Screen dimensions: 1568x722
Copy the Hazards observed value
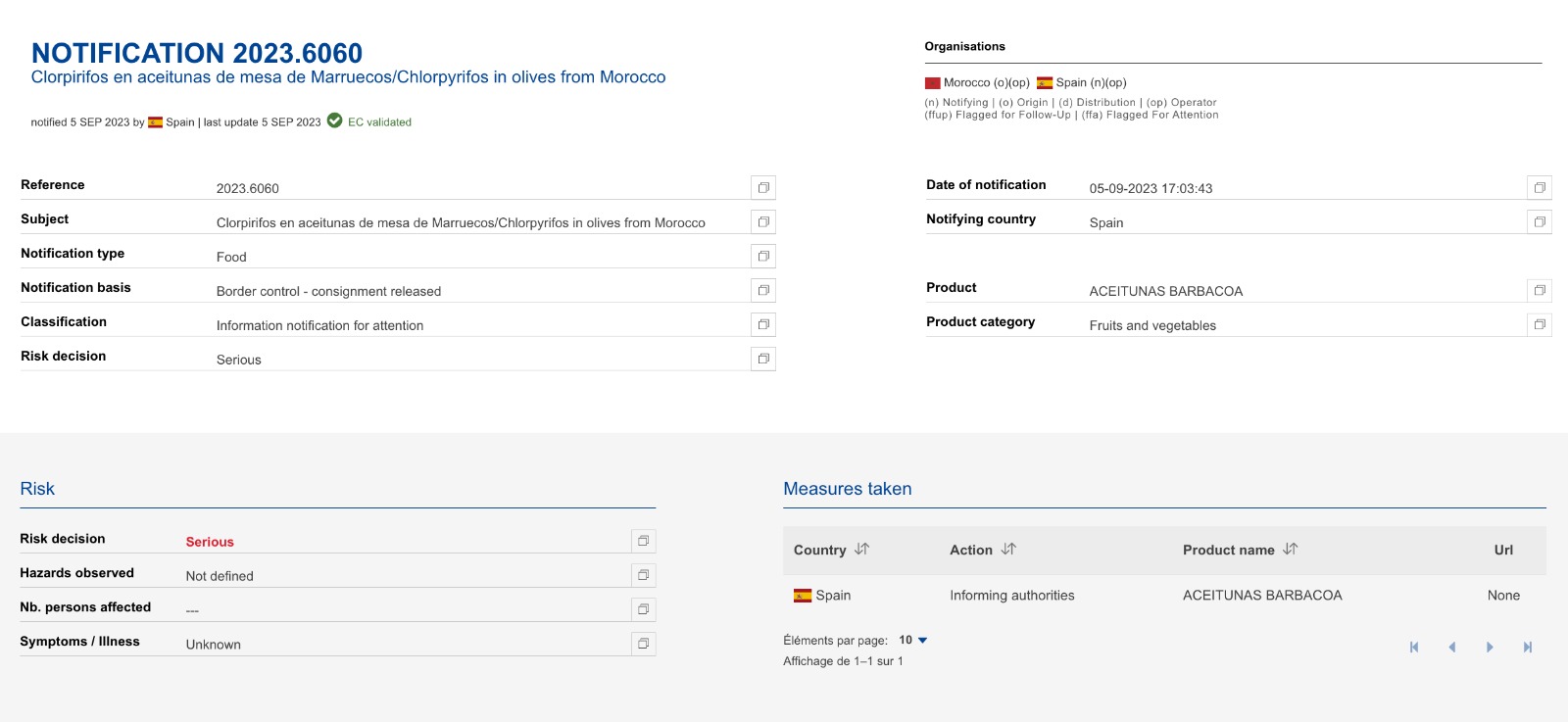coord(644,575)
